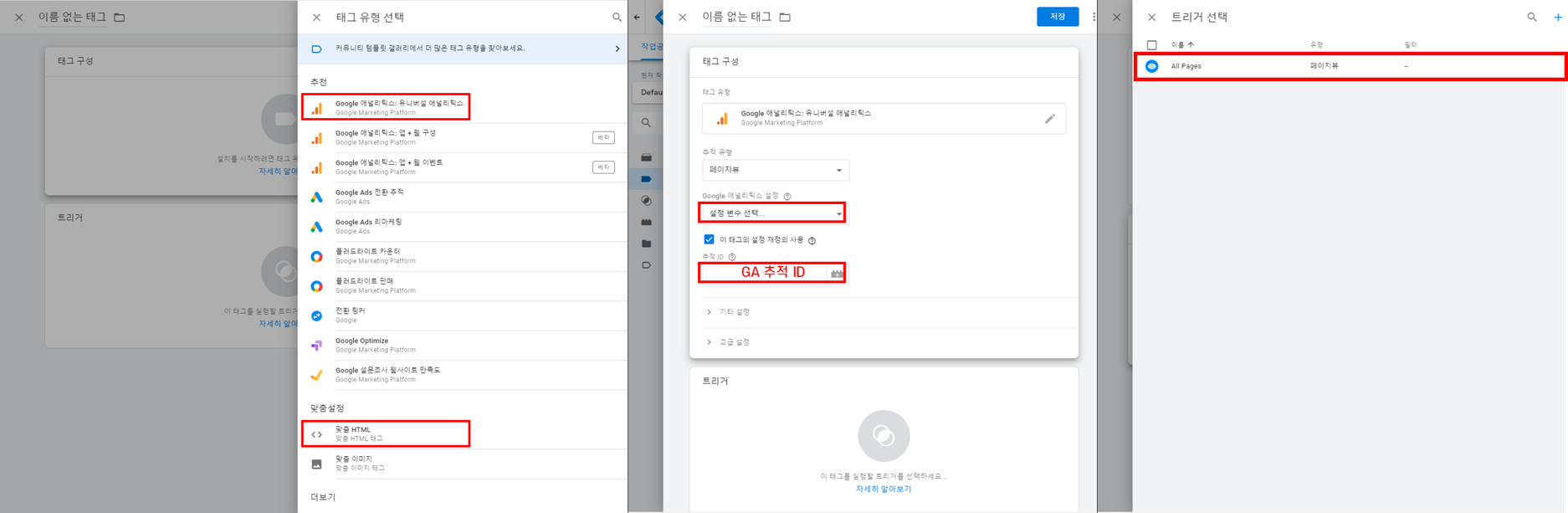Open help icon next to Google 애널리틱스 설정
Image resolution: width=1568 pixels, height=513 pixels.
(787, 197)
